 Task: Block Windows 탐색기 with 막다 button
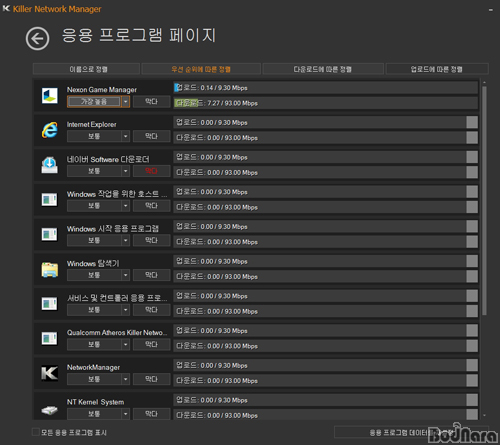click(x=151, y=275)
